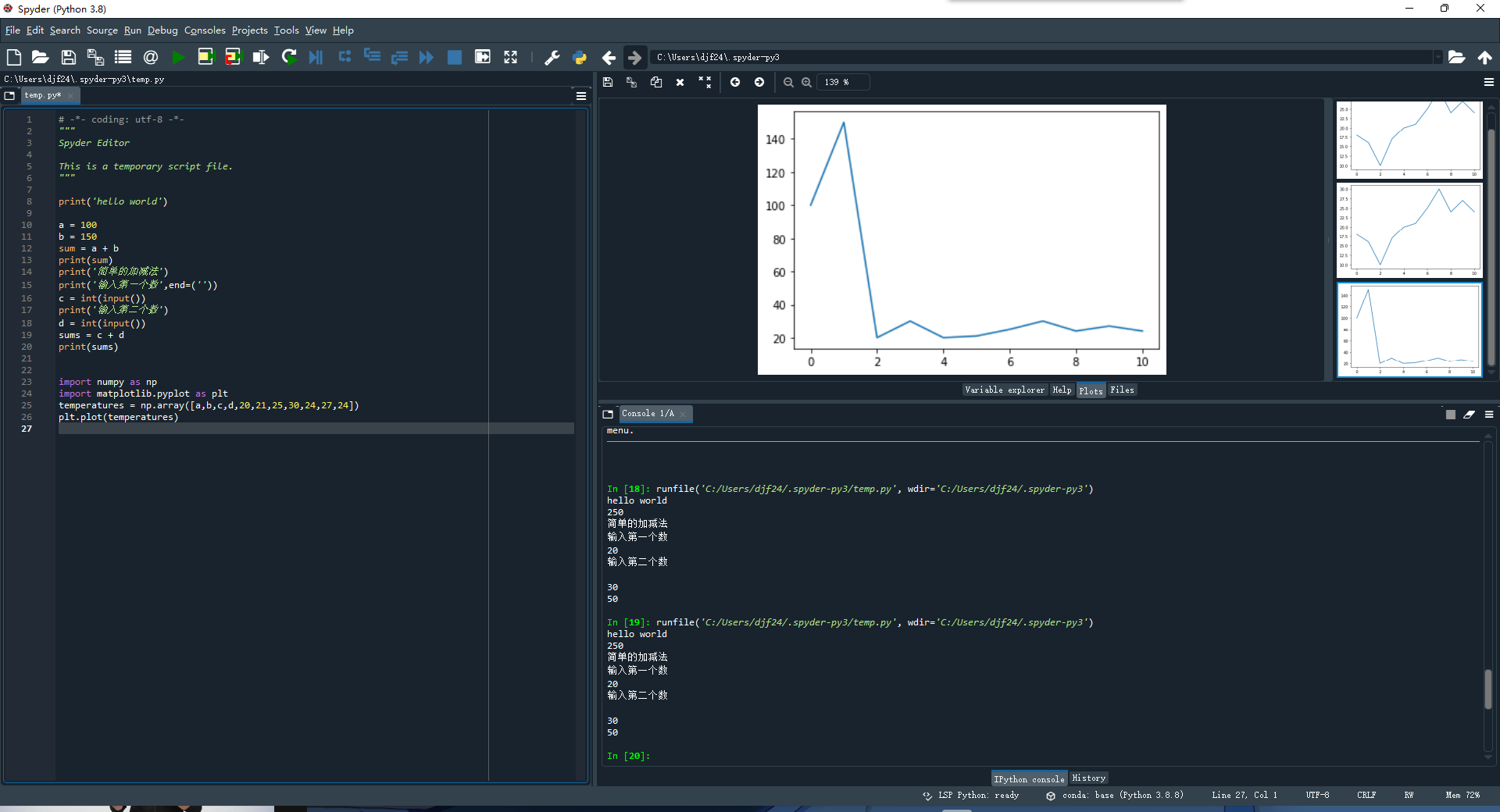Clear console with eraser icon
This screenshot has width=1500, height=812.
click(x=1470, y=415)
